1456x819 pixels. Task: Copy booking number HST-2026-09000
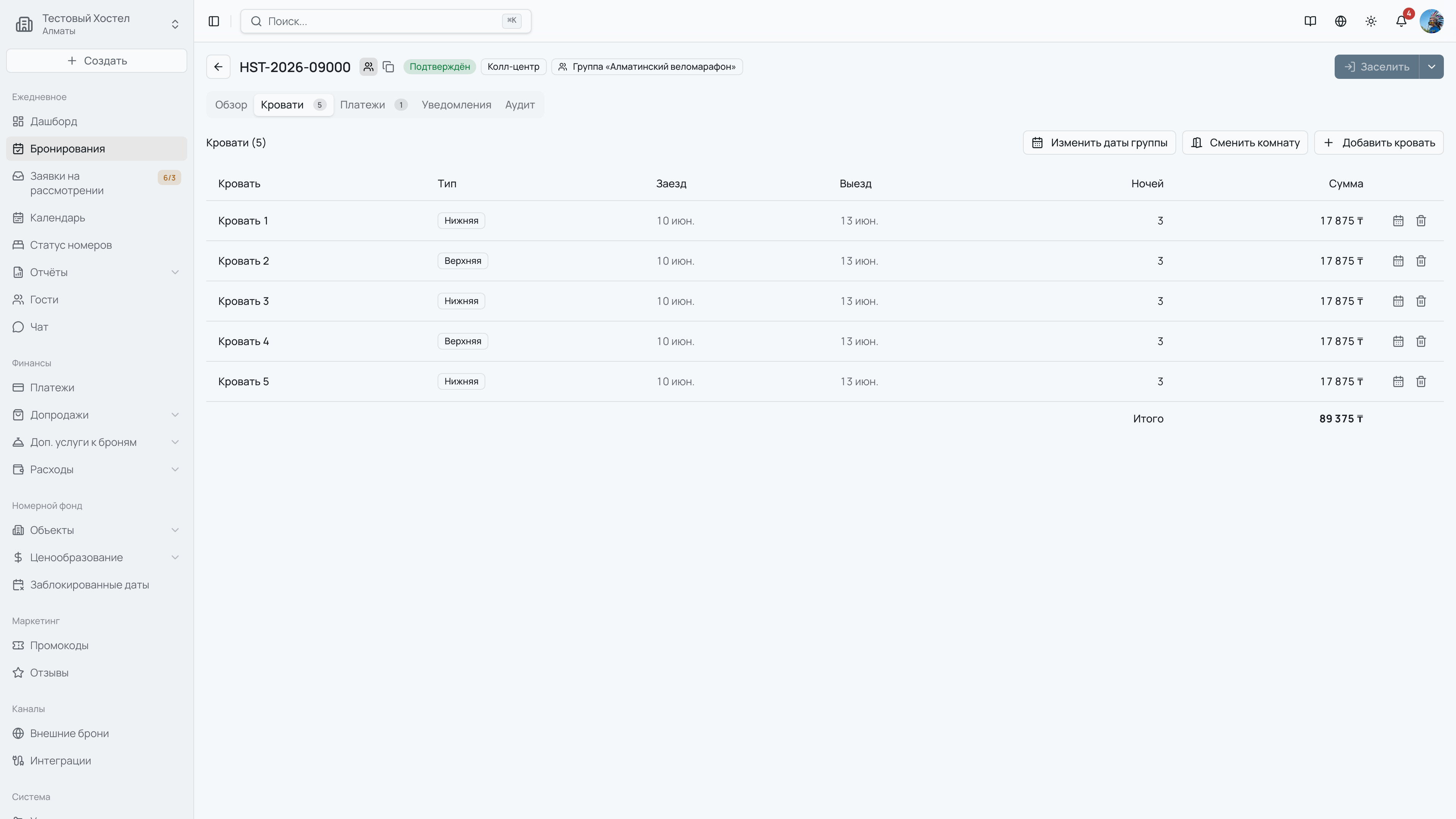click(x=388, y=67)
